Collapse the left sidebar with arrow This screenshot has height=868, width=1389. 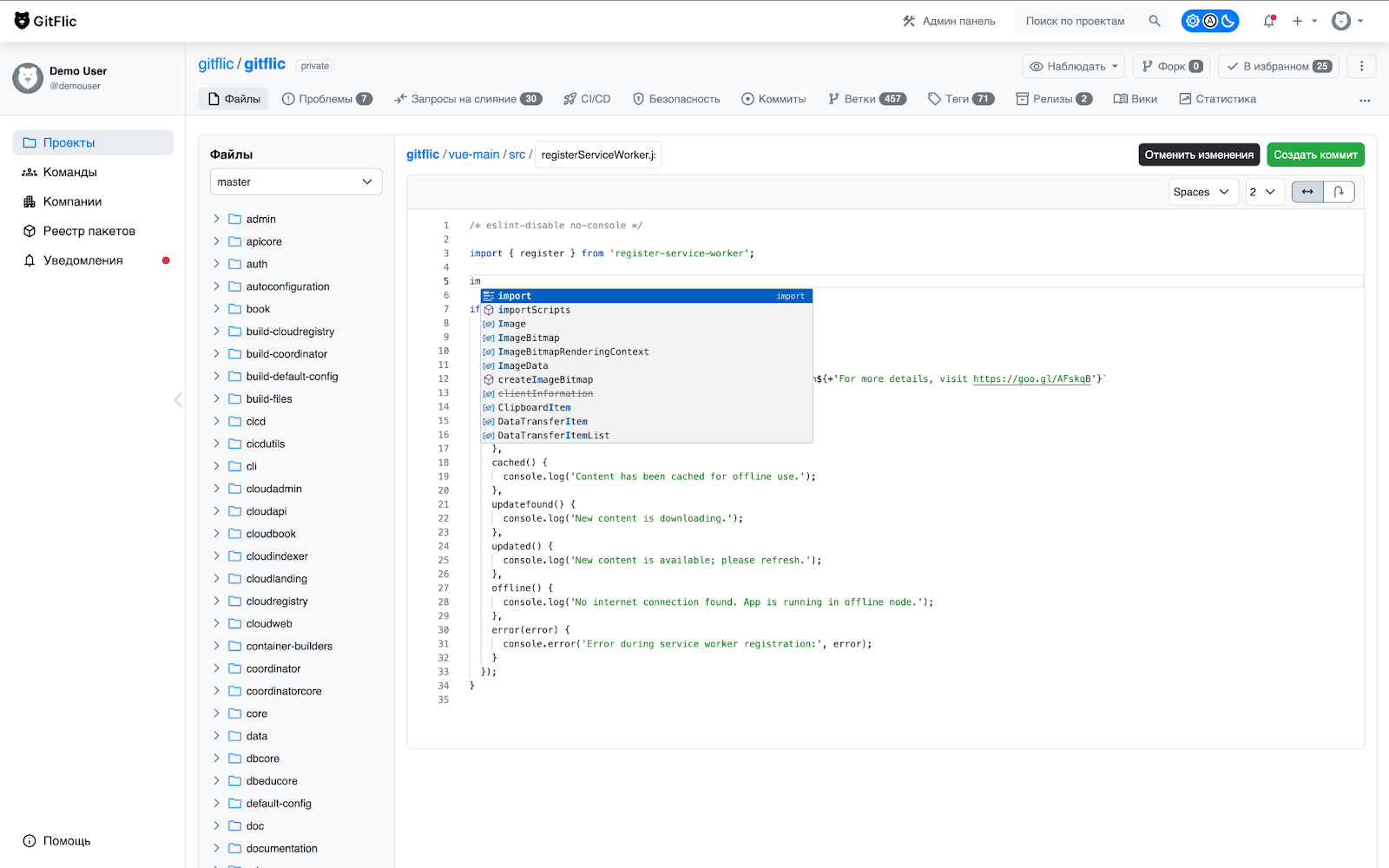[178, 399]
